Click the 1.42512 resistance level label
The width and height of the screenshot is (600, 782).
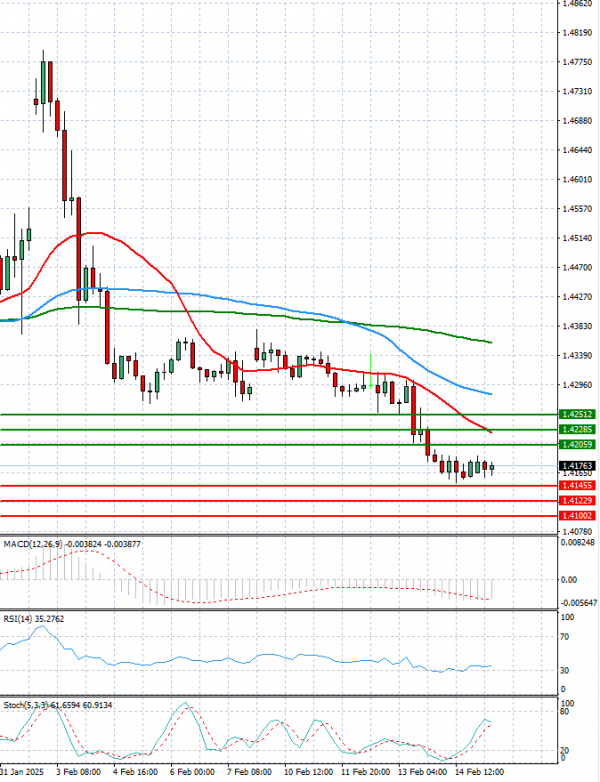point(577,414)
